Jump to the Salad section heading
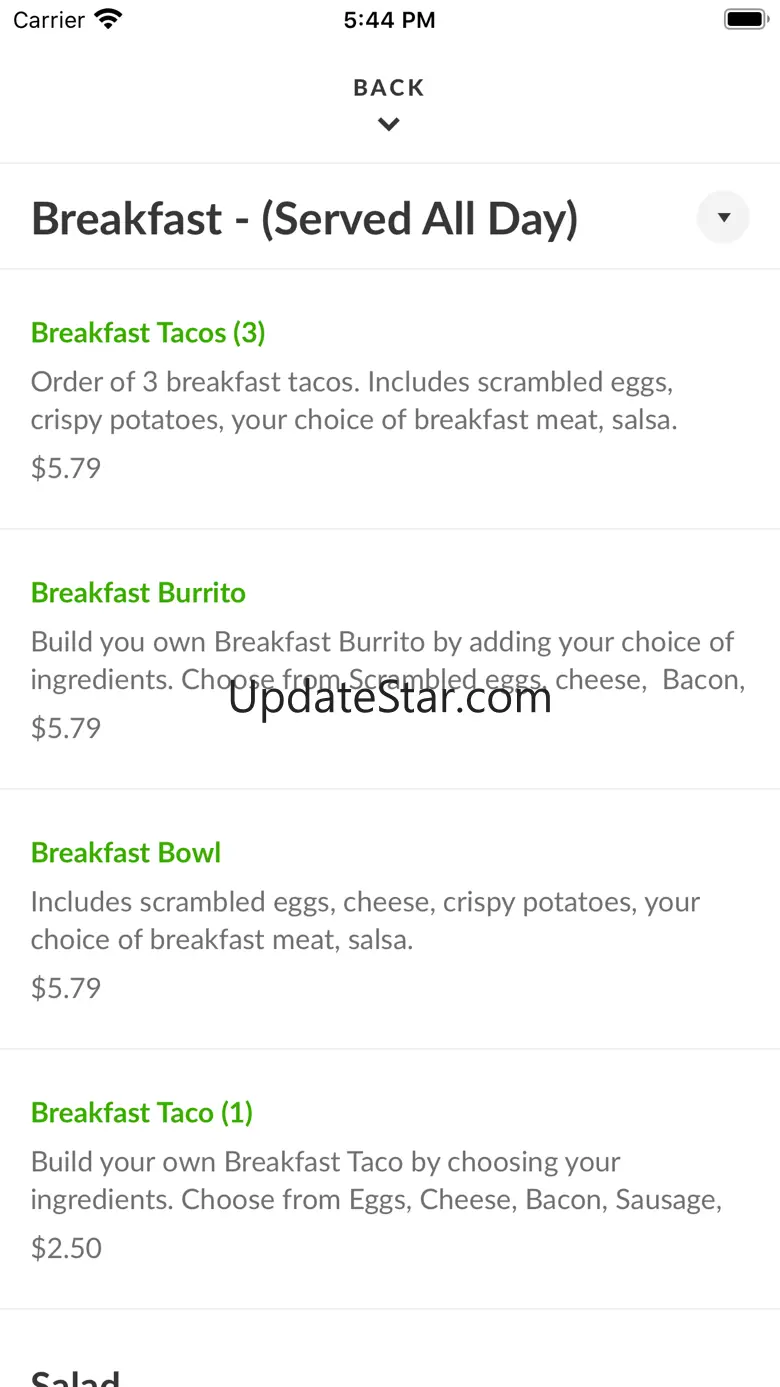780x1387 pixels. pyautogui.click(x=76, y=1377)
